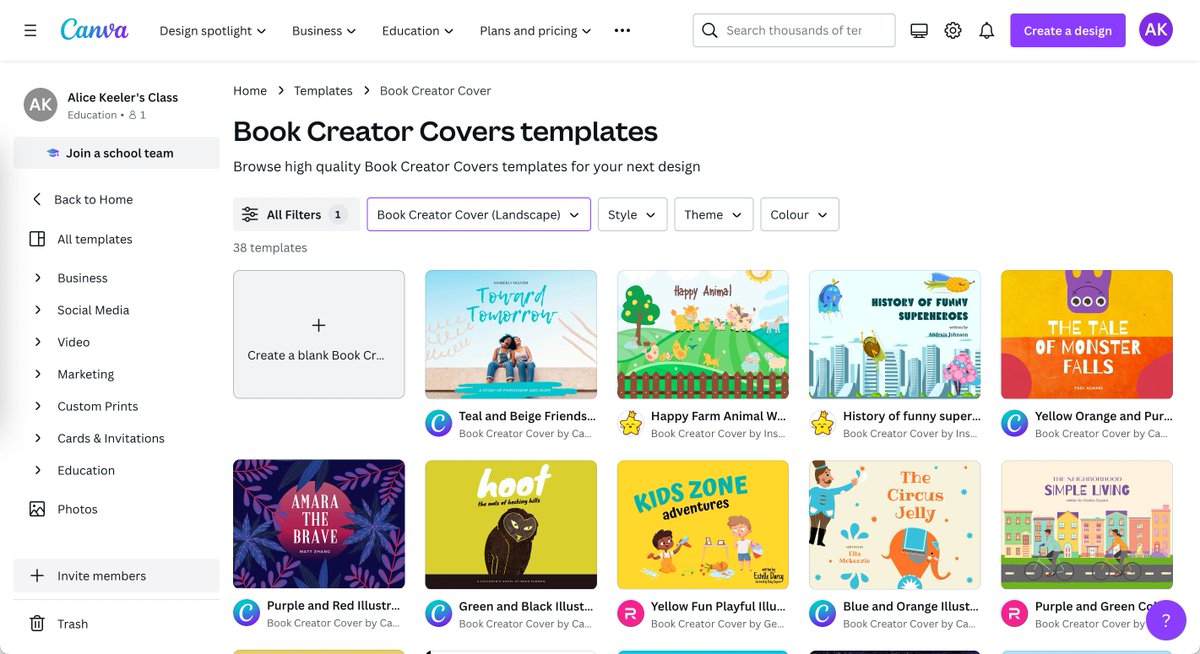Open the three-dots more menu in header
This screenshot has width=1200, height=654.
622,30
